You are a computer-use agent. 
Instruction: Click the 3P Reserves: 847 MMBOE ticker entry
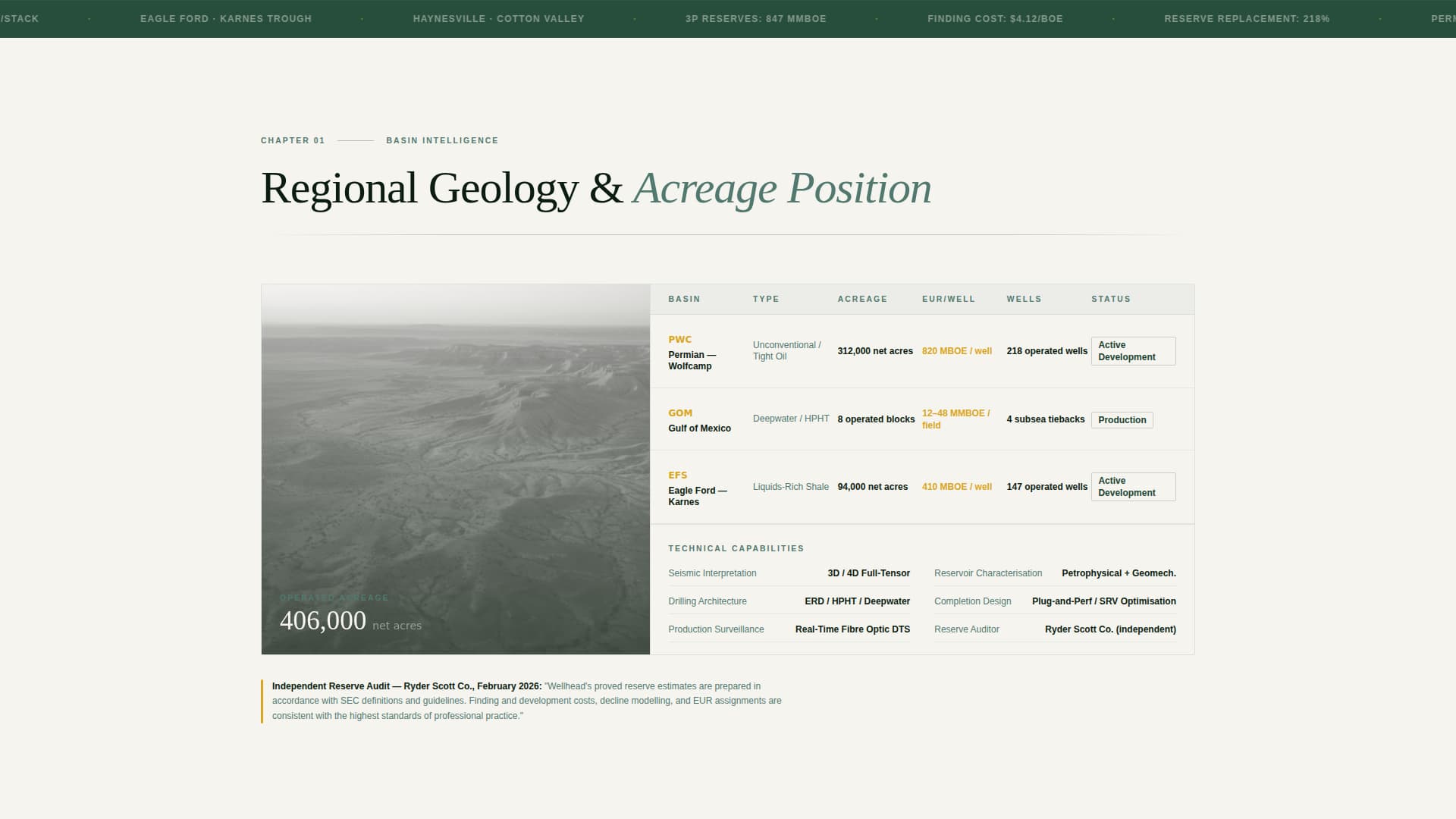tap(755, 19)
